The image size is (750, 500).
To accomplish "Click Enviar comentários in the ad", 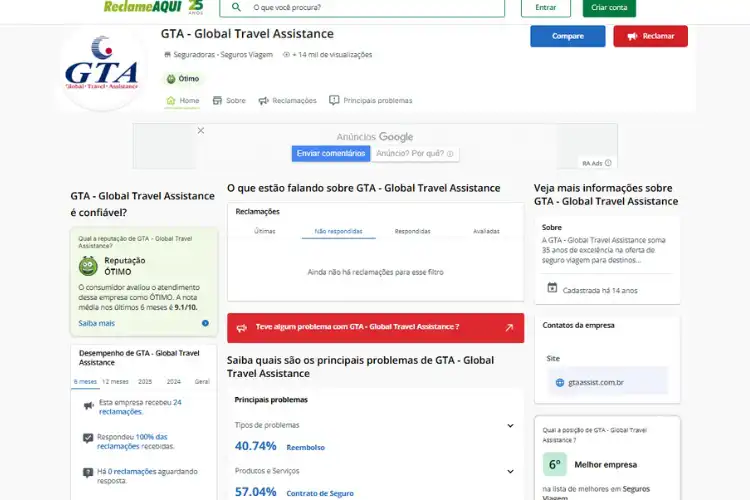I will tap(331, 154).
